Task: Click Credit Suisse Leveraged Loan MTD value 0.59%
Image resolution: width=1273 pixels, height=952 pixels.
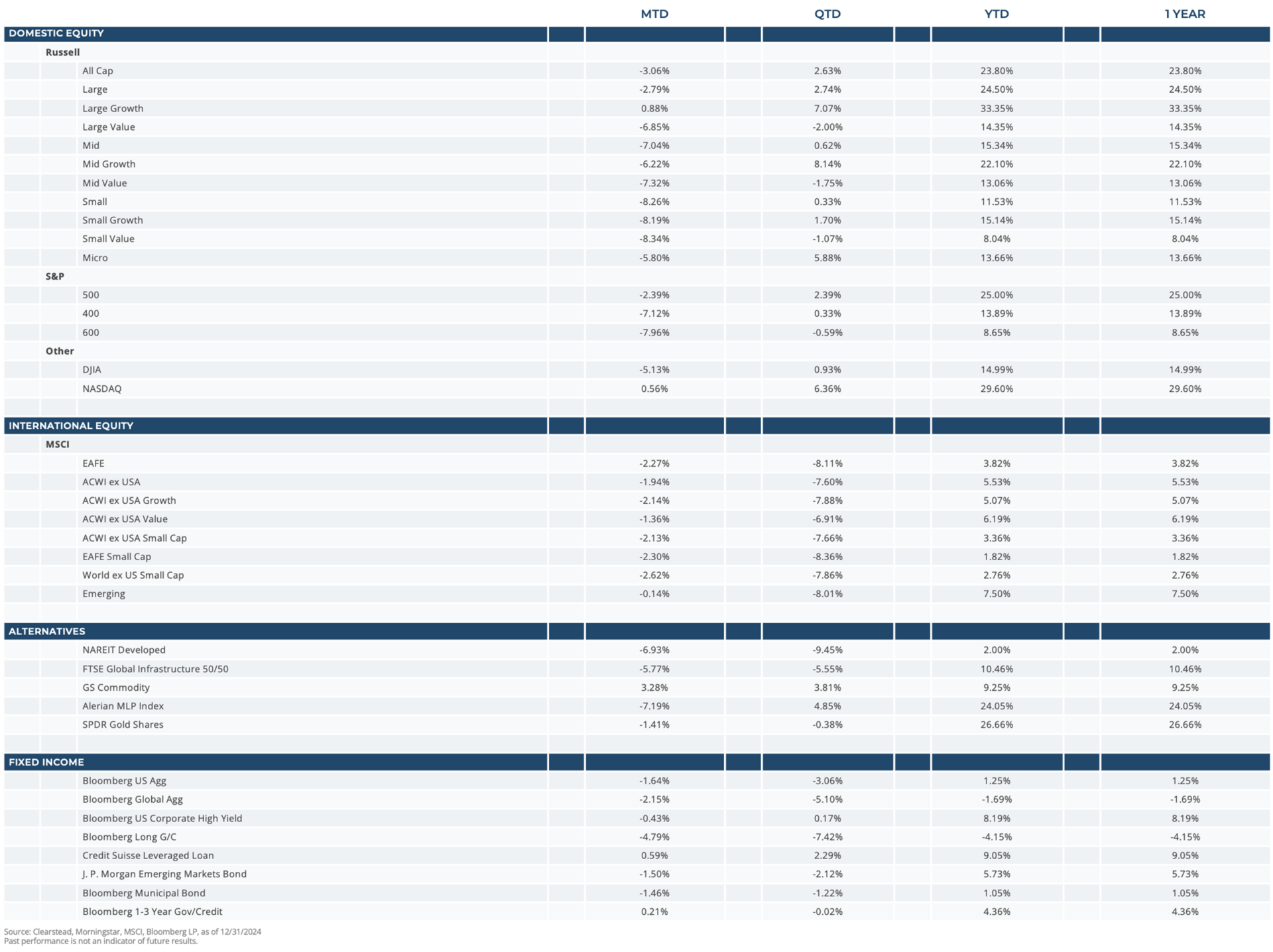Action: tap(654, 856)
